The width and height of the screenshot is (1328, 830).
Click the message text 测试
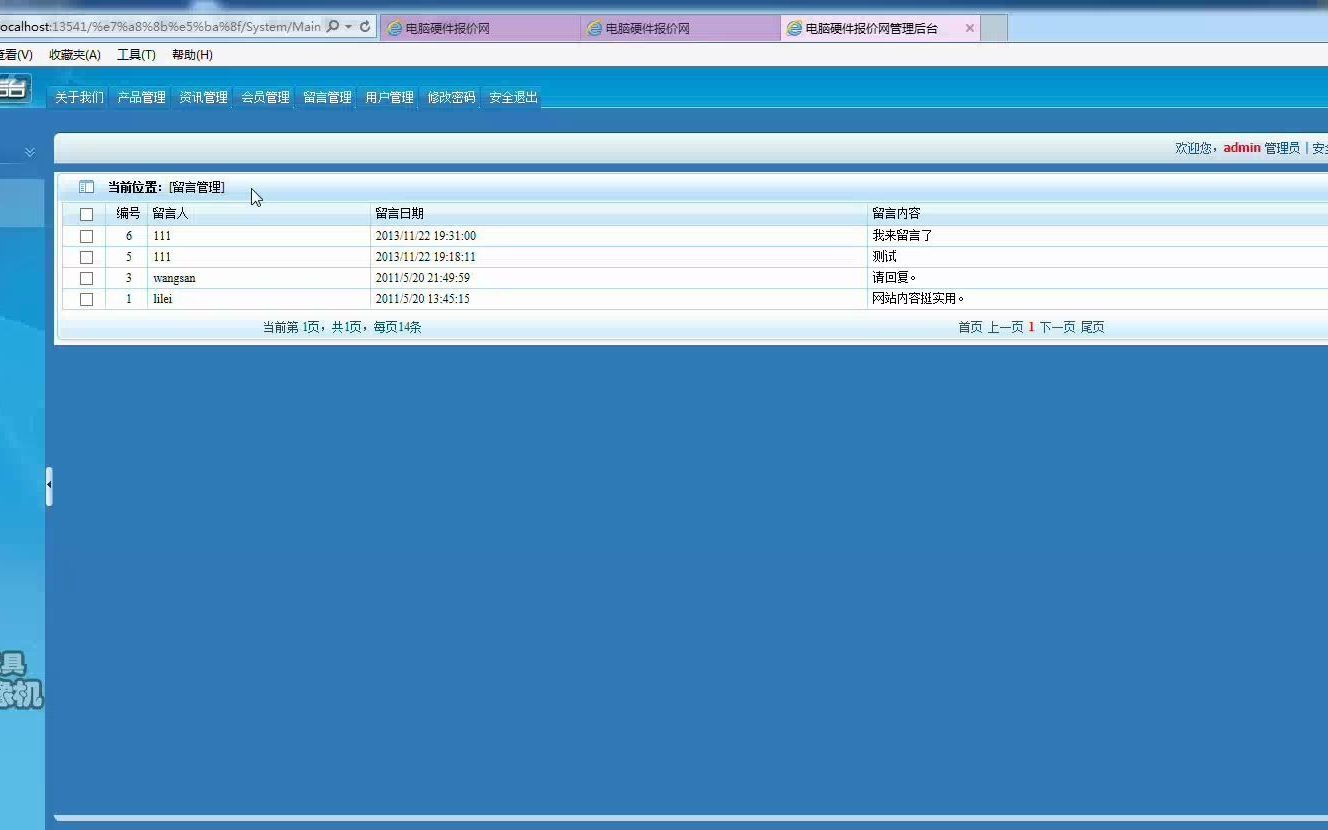[x=884, y=257]
